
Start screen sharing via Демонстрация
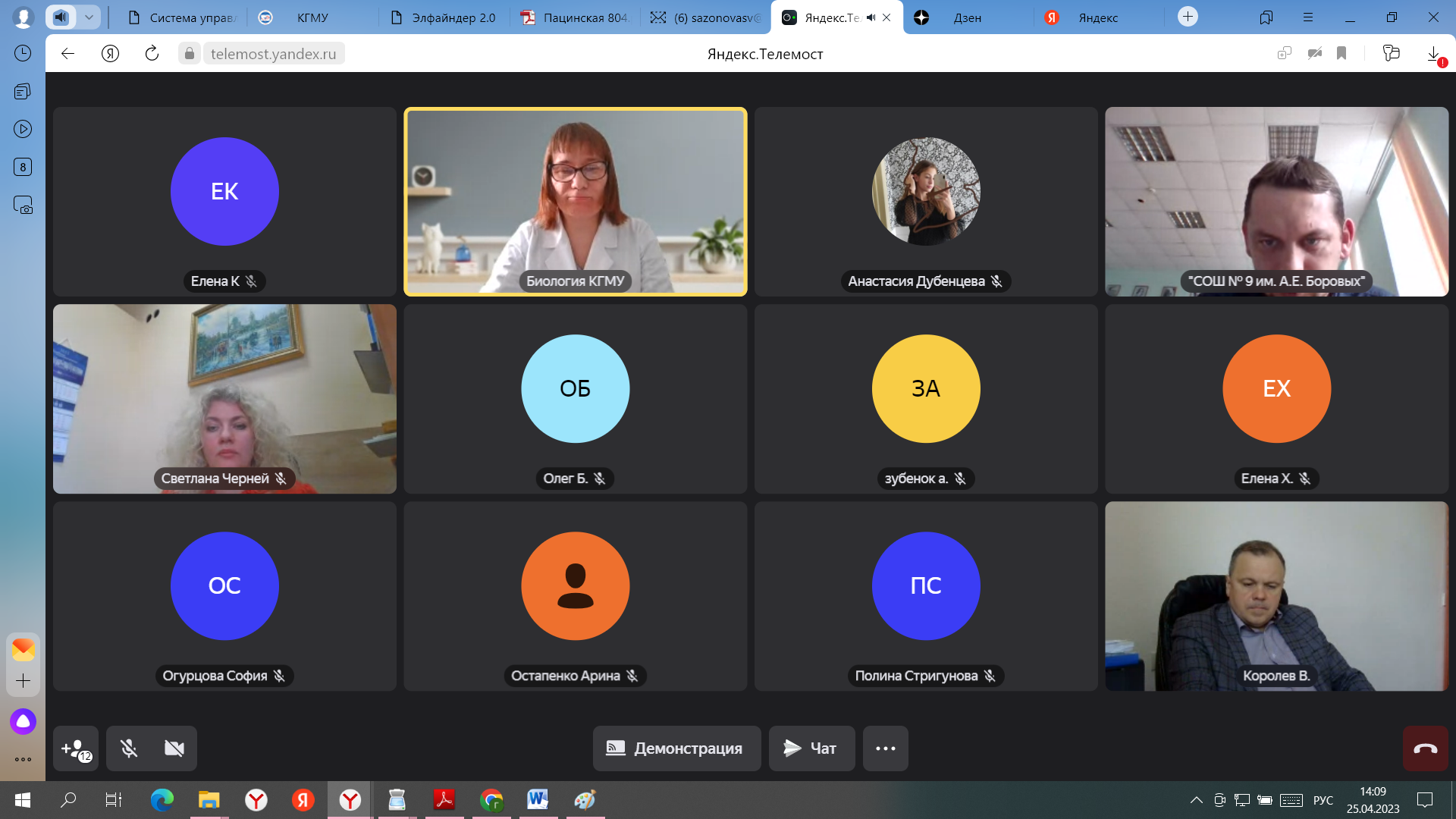pyautogui.click(x=676, y=748)
